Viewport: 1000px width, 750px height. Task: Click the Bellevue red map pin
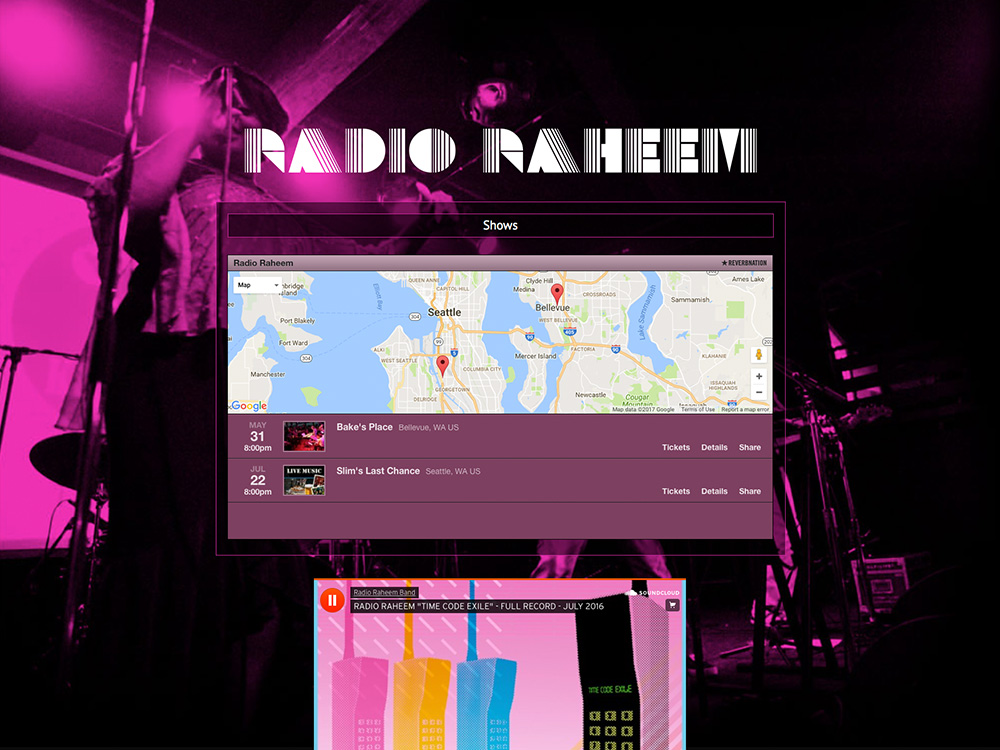[x=557, y=293]
